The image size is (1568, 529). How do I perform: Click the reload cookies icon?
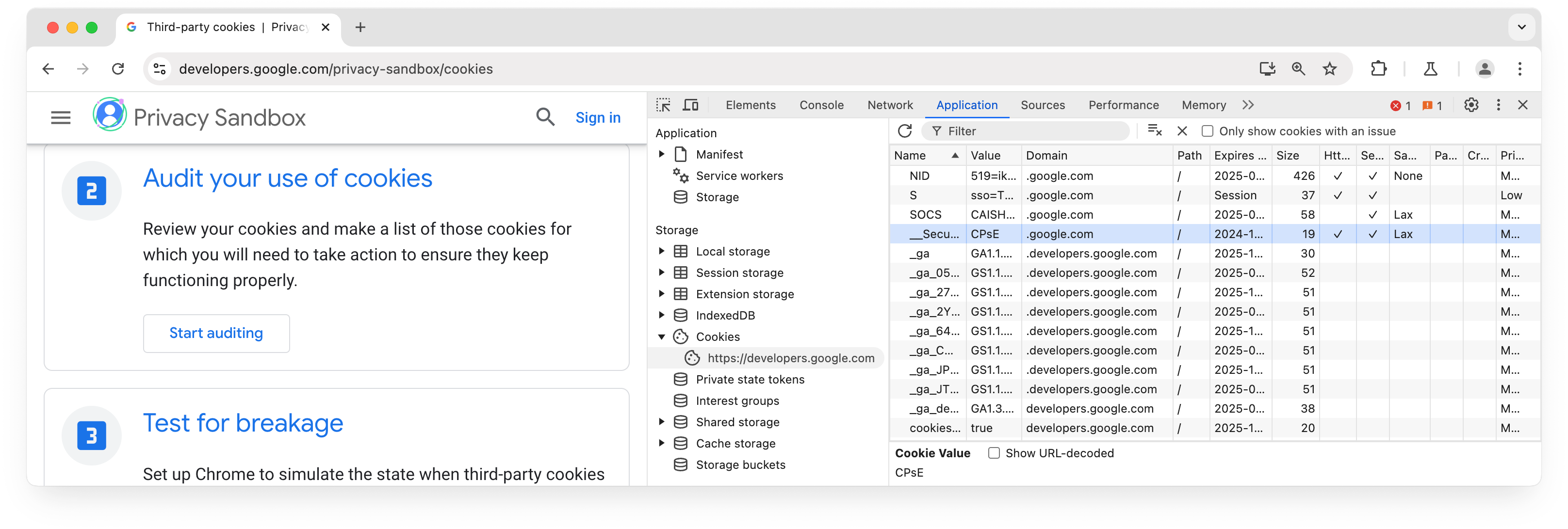pos(904,131)
